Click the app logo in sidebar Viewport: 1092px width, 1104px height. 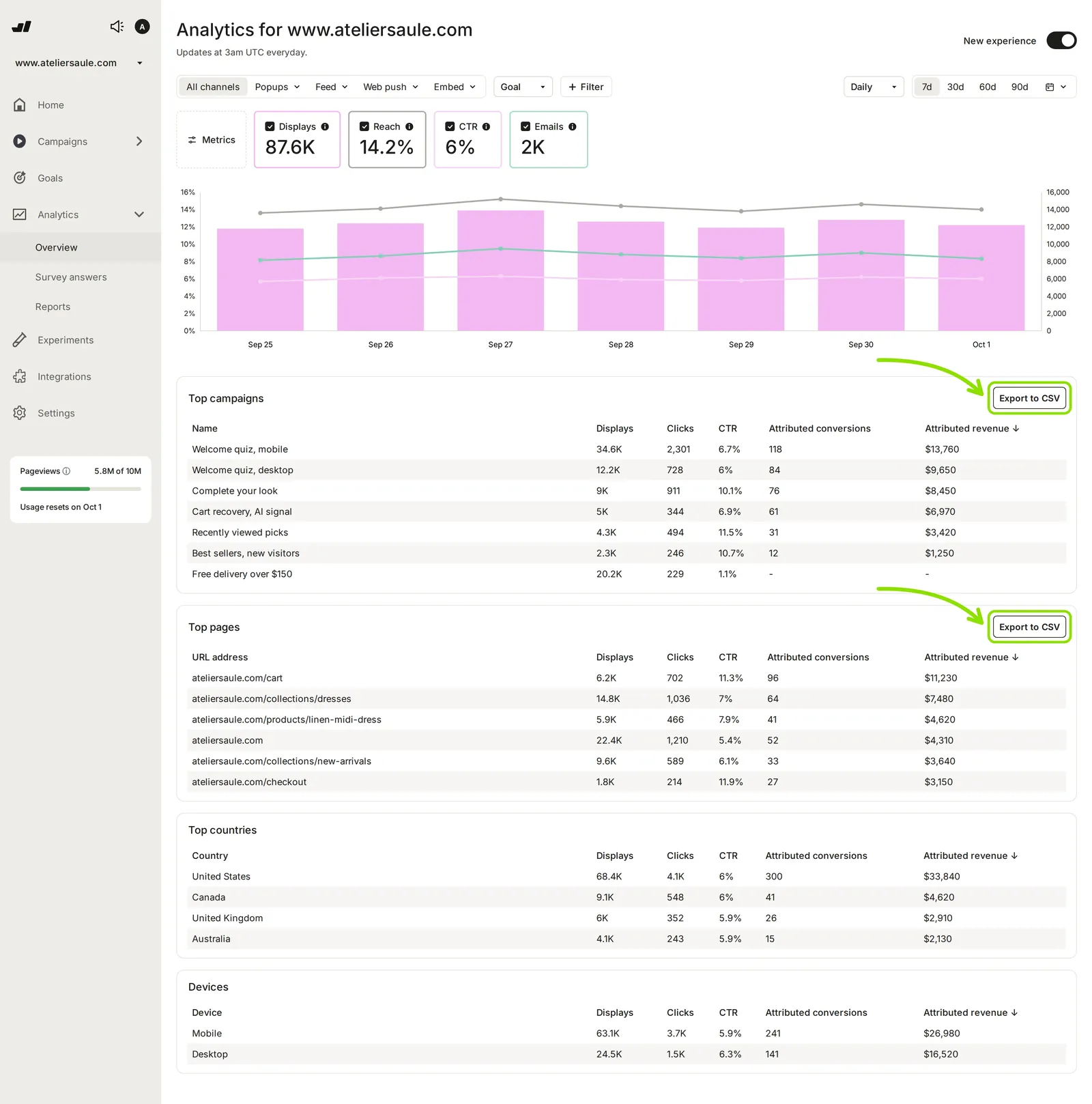click(22, 27)
